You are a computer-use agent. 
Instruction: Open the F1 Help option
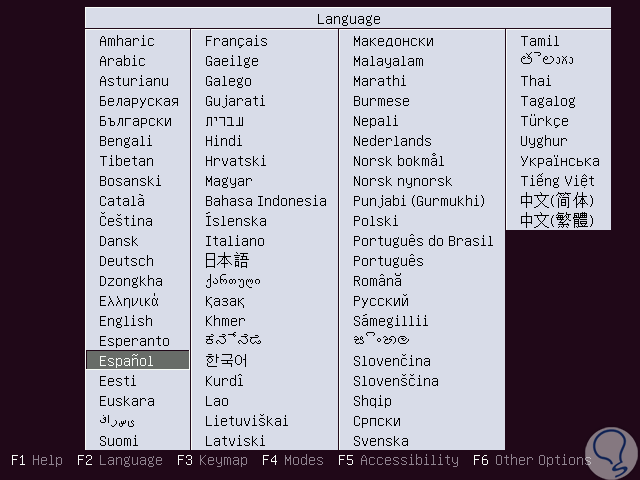click(x=36, y=461)
